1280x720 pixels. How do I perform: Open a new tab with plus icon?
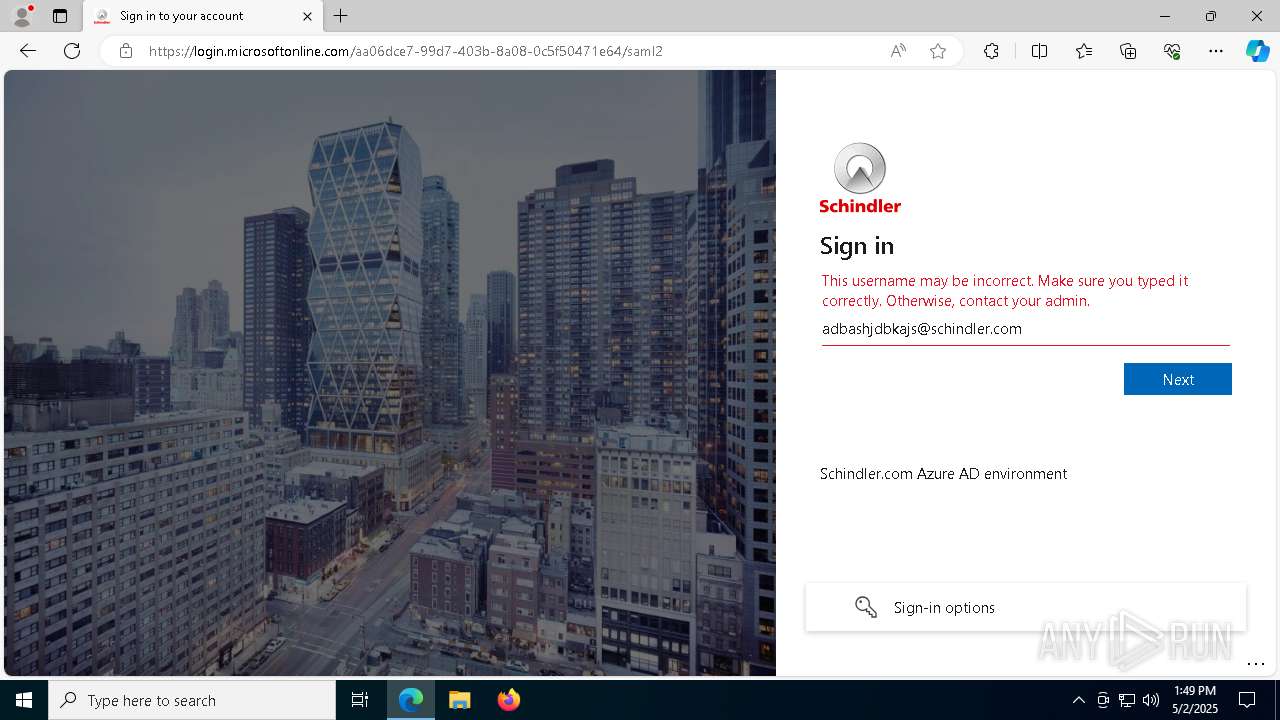(340, 16)
